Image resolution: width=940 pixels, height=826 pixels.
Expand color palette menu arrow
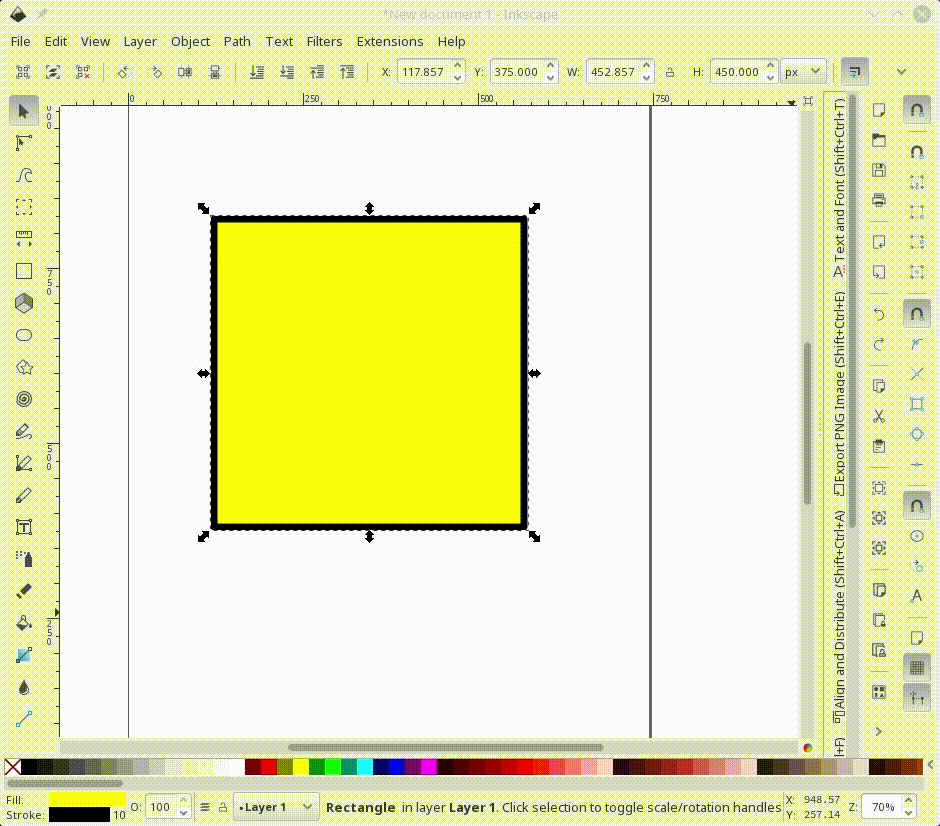click(930, 765)
